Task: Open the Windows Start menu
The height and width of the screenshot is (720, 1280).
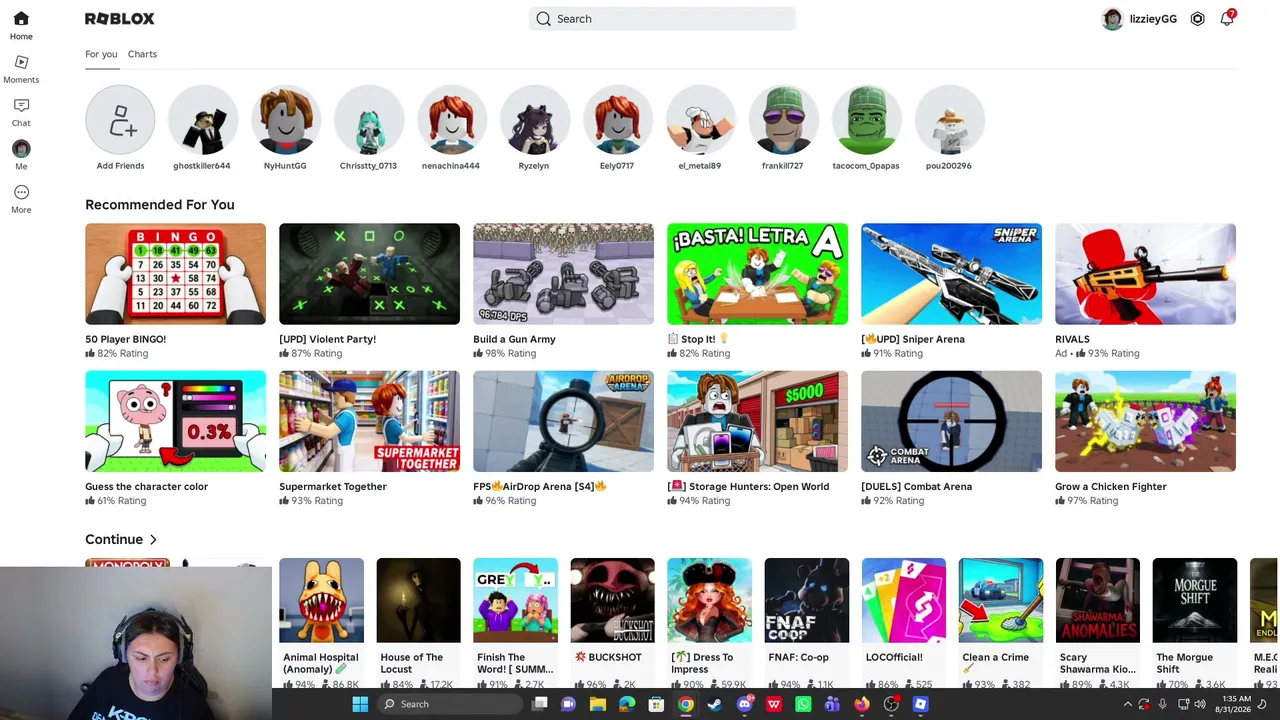Action: (x=360, y=704)
